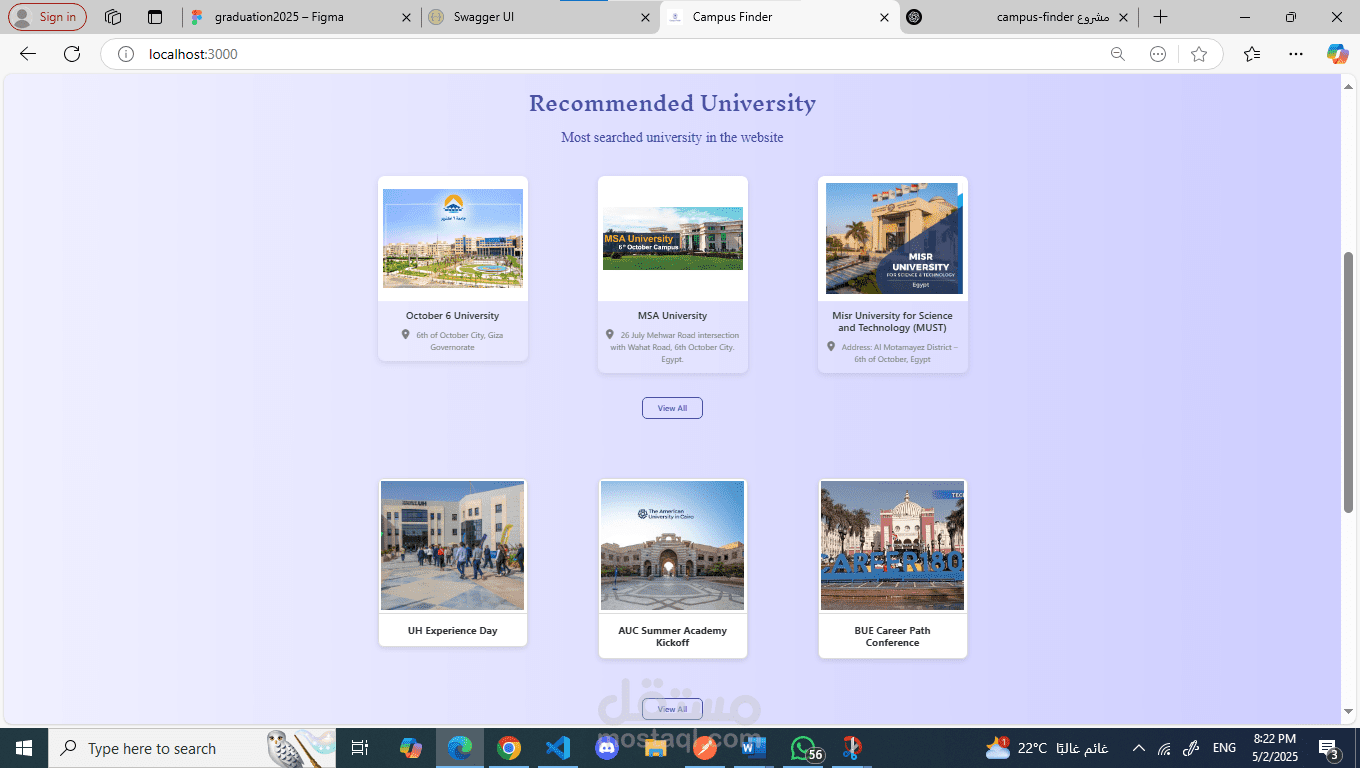The image size is (1360, 768).
Task: Click the UH Experience Day title
Action: [x=453, y=631]
